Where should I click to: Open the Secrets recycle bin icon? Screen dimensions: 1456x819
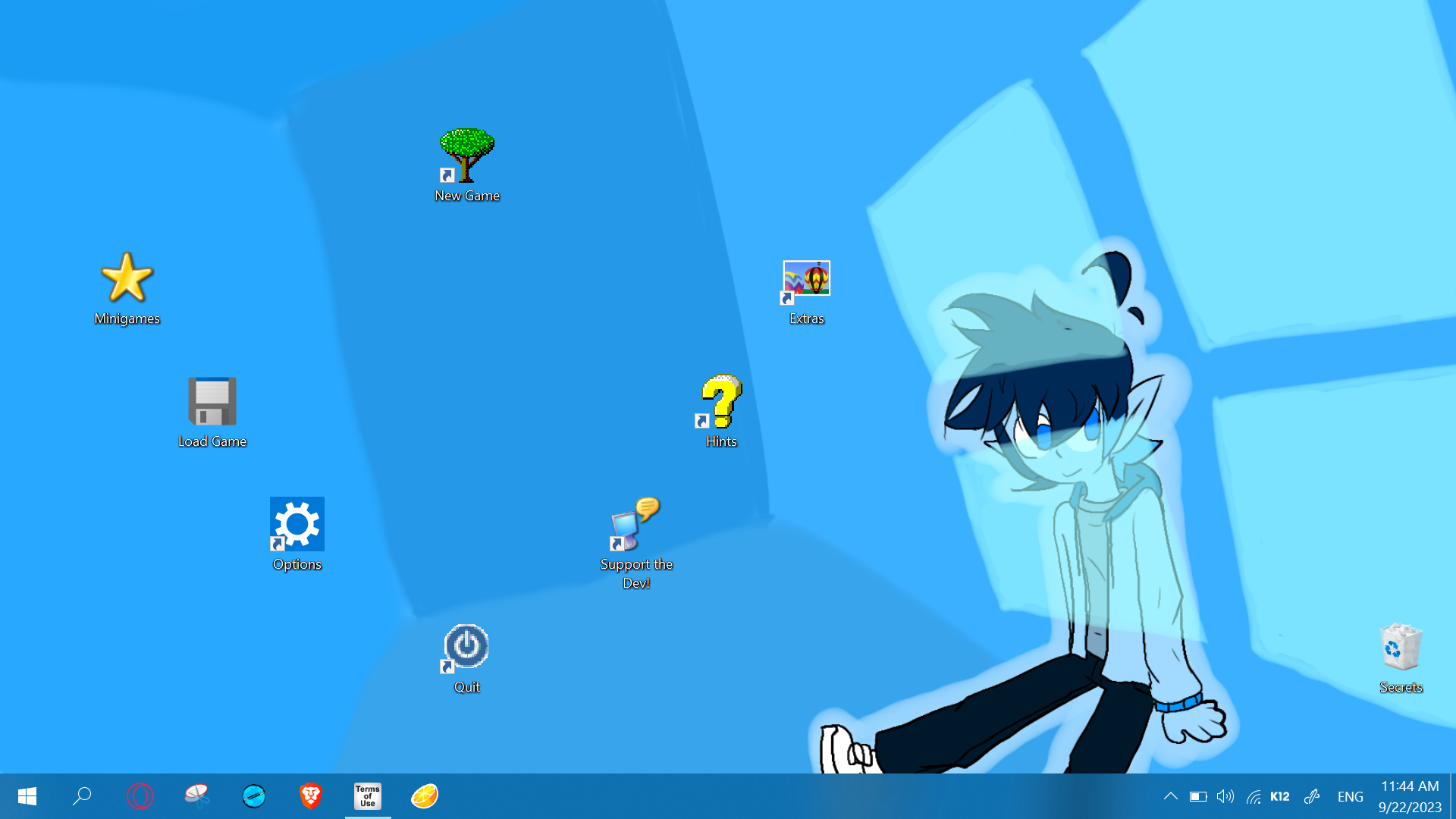pos(1401,647)
